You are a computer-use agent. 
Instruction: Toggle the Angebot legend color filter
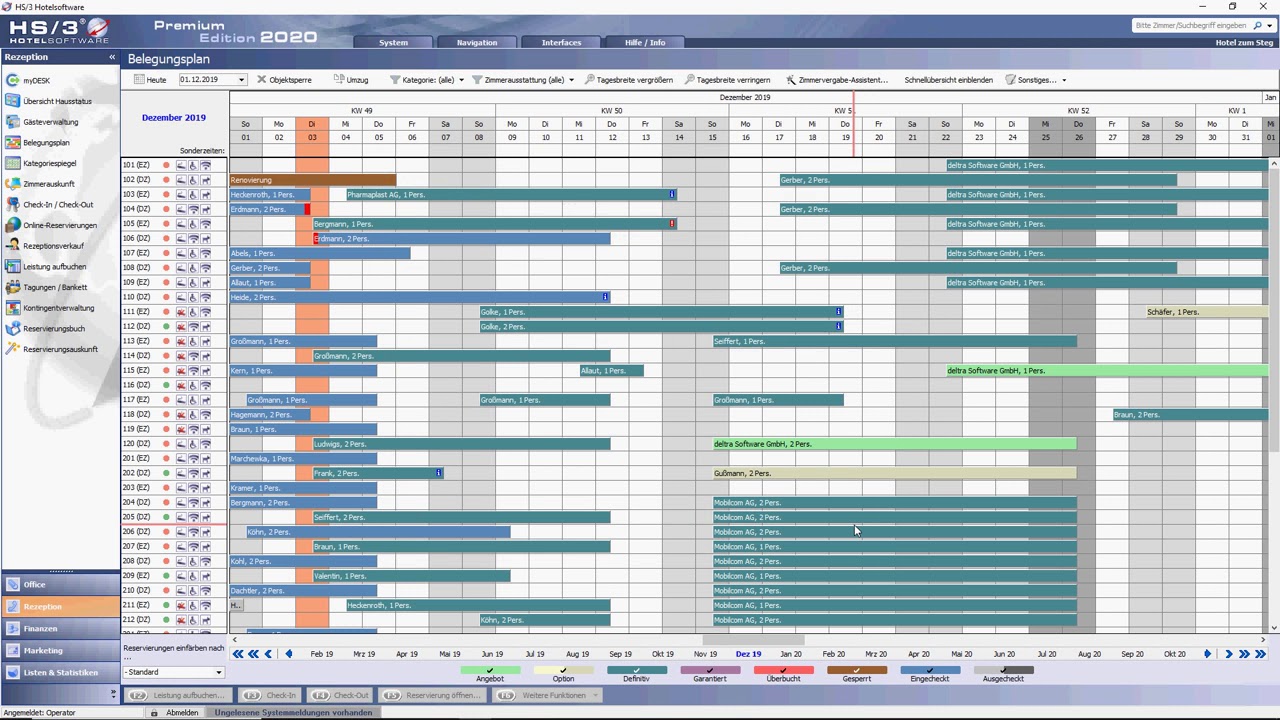click(490, 671)
